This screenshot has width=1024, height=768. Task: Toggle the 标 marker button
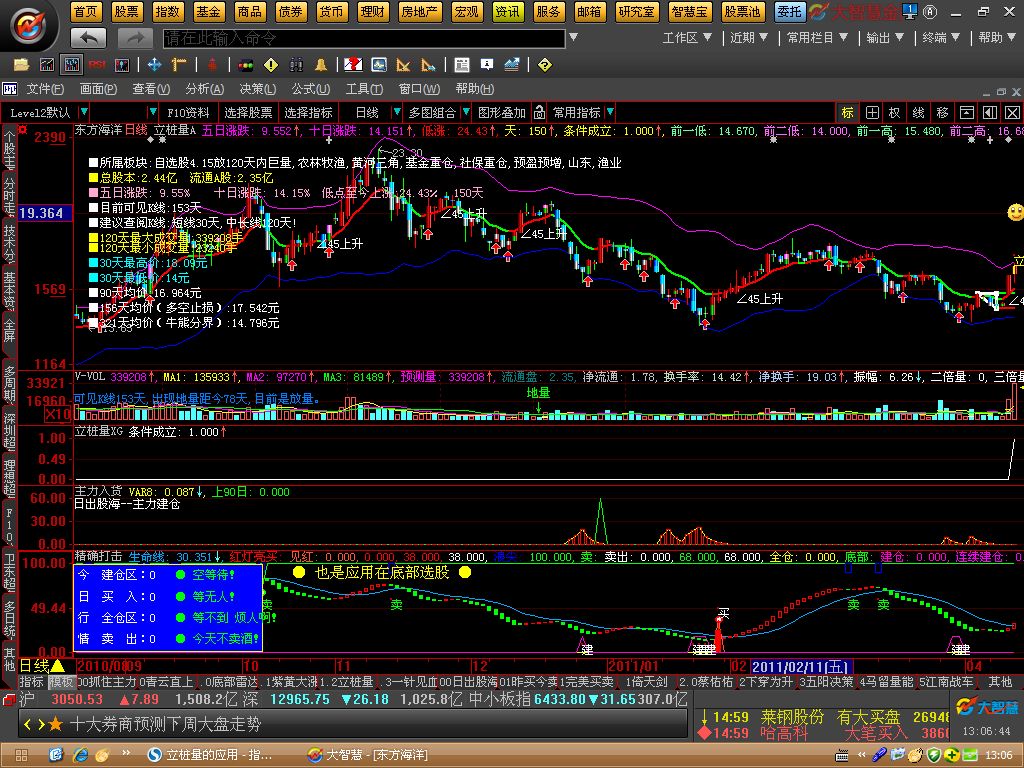tap(847, 112)
